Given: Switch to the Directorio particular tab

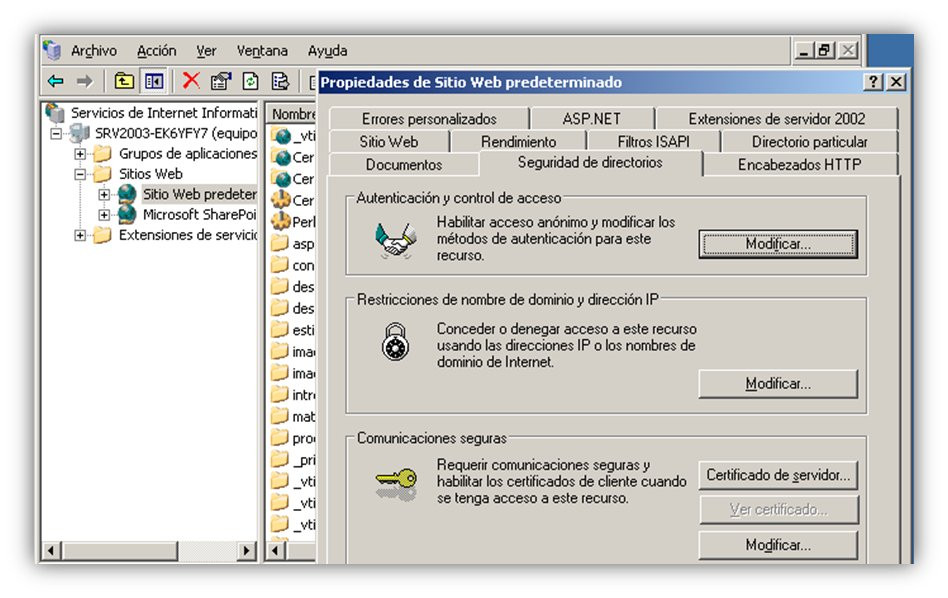Looking at the screenshot, I should click(809, 141).
